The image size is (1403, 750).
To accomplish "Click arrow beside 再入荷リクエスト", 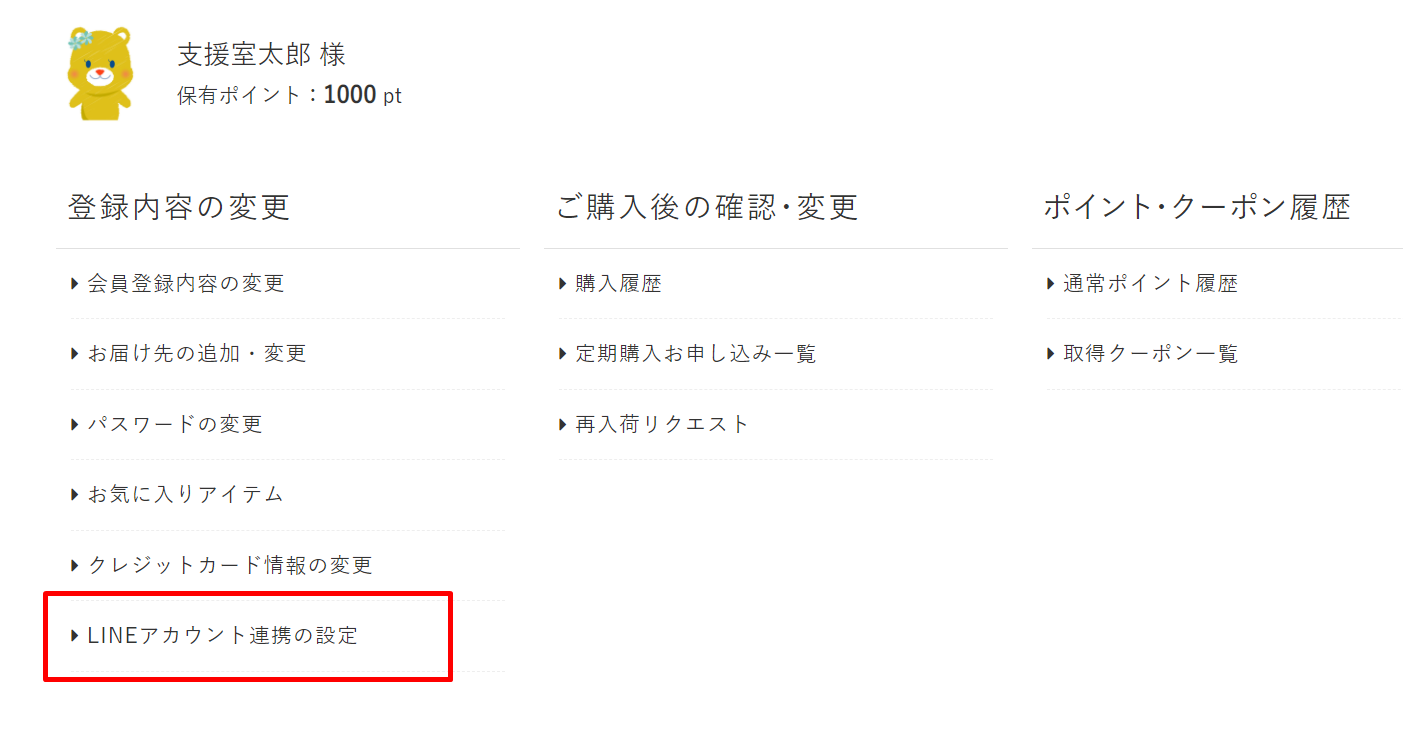I will tap(563, 424).
